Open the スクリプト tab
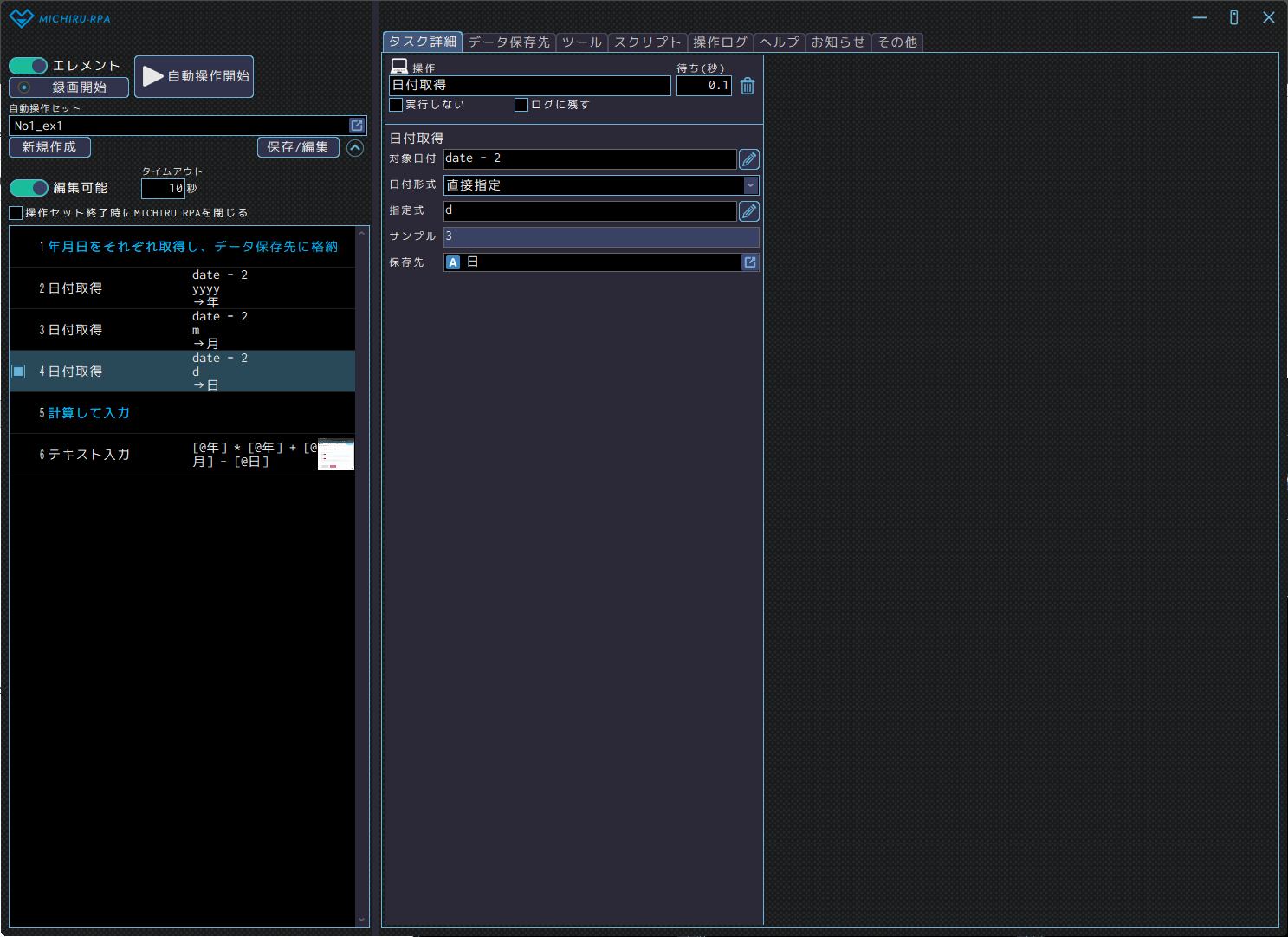Screen dimensions: 1288x937 (647, 42)
